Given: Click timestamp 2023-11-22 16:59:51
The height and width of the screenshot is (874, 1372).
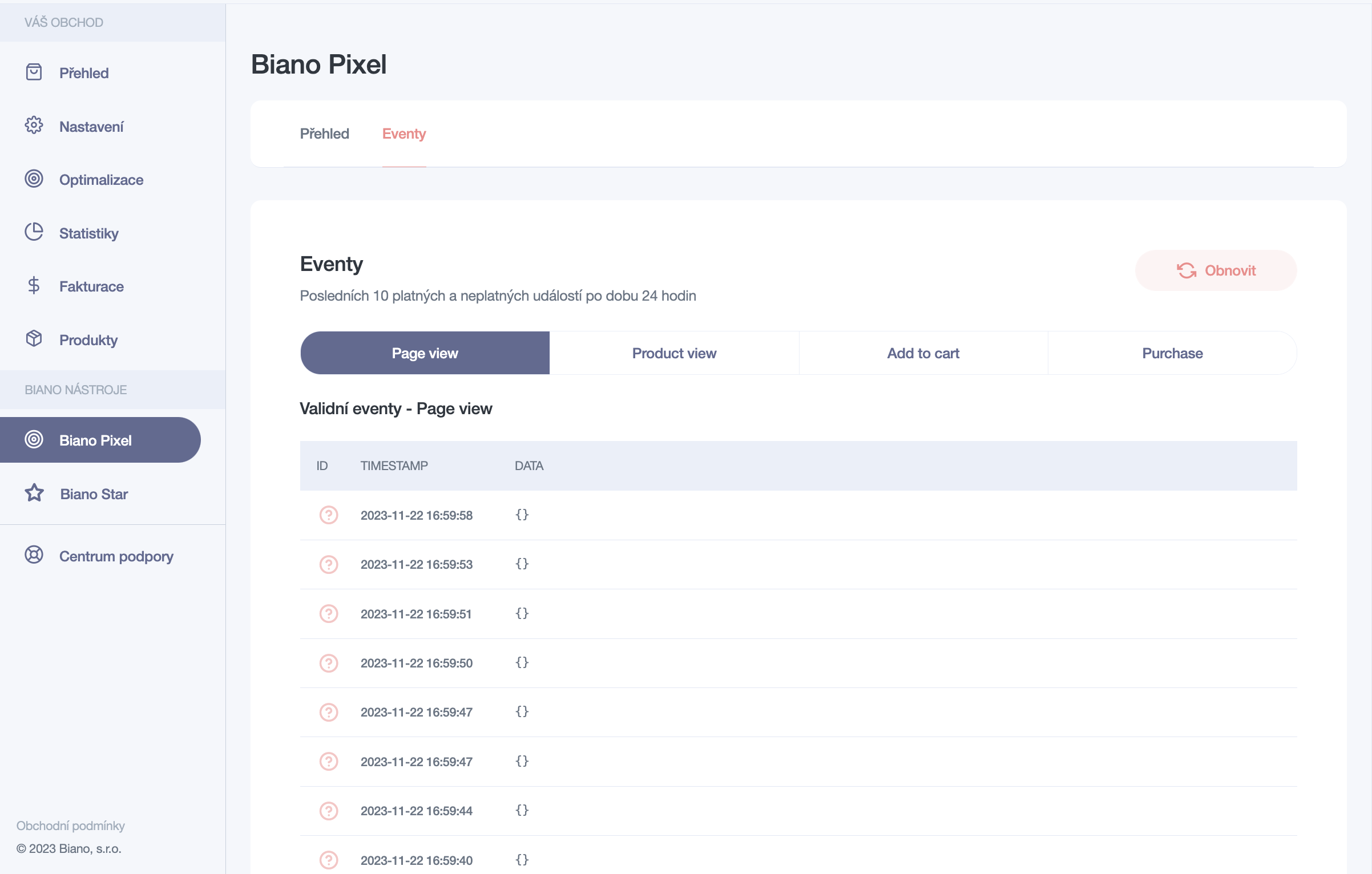Looking at the screenshot, I should [415, 614].
